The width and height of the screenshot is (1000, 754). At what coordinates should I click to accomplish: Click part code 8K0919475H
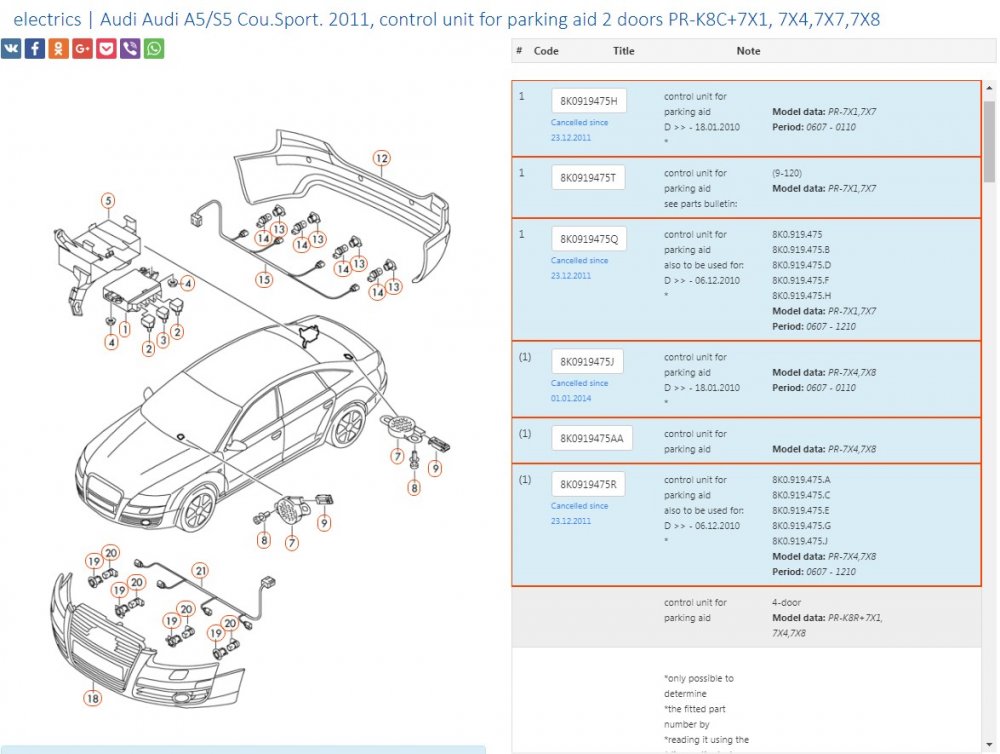point(589,101)
